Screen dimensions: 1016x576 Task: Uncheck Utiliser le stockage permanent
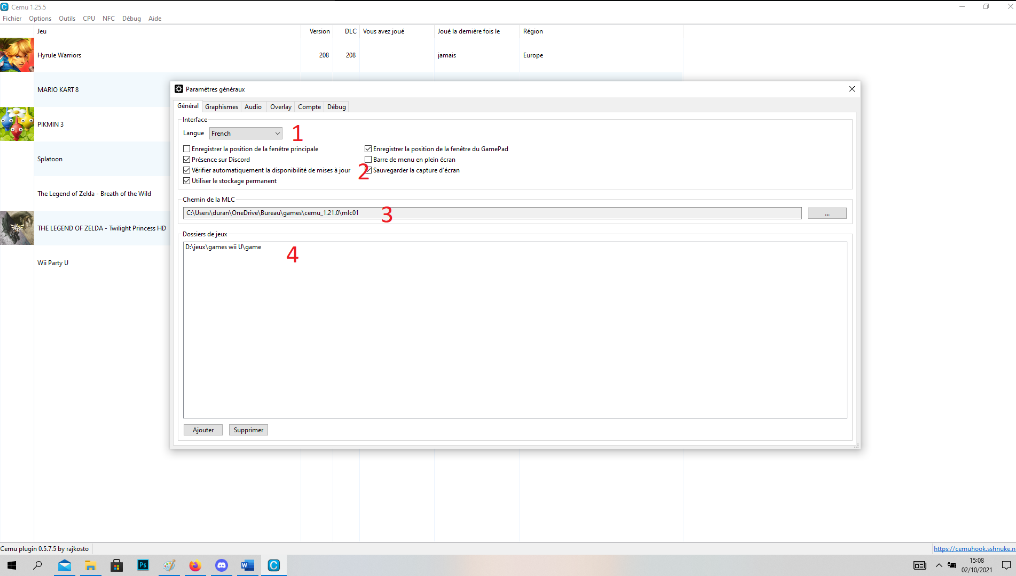tap(187, 181)
